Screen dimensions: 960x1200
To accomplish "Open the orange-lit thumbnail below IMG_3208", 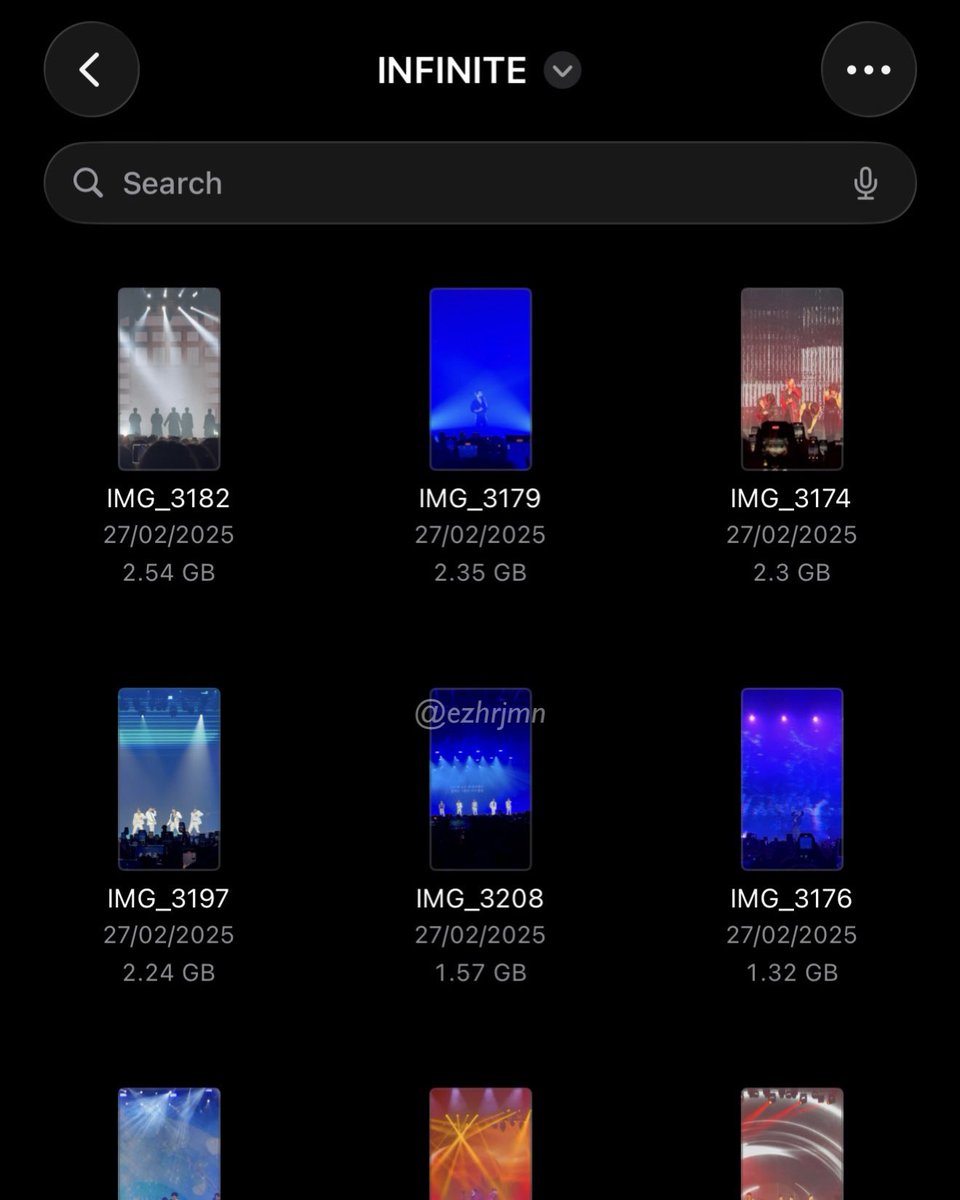I will point(480,1144).
